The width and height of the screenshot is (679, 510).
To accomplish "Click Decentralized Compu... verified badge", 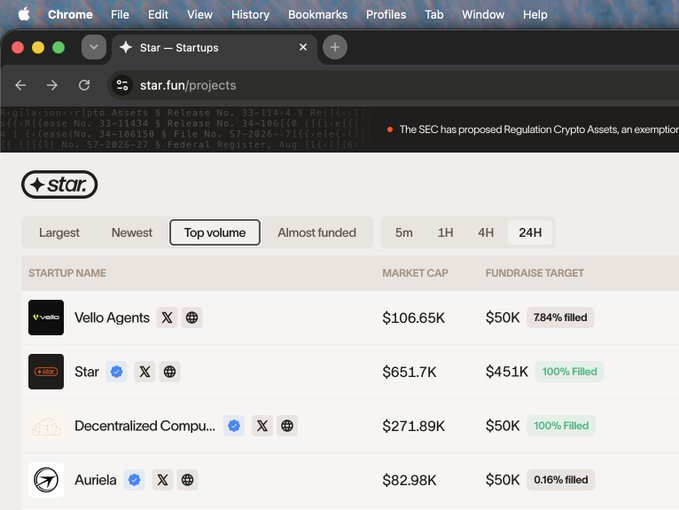I will click(x=234, y=426).
